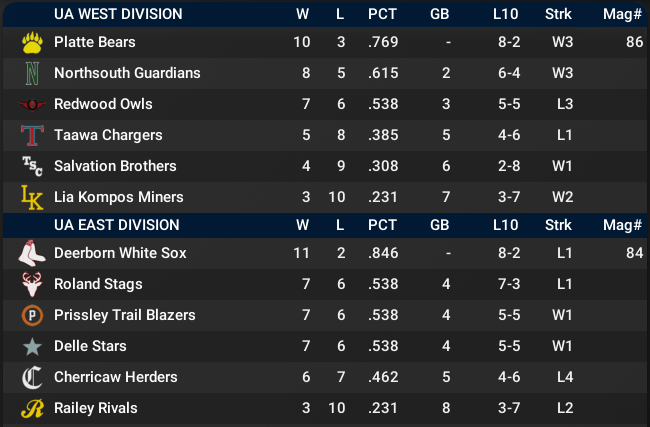Click the Redwood Owls team logo

click(x=32, y=105)
